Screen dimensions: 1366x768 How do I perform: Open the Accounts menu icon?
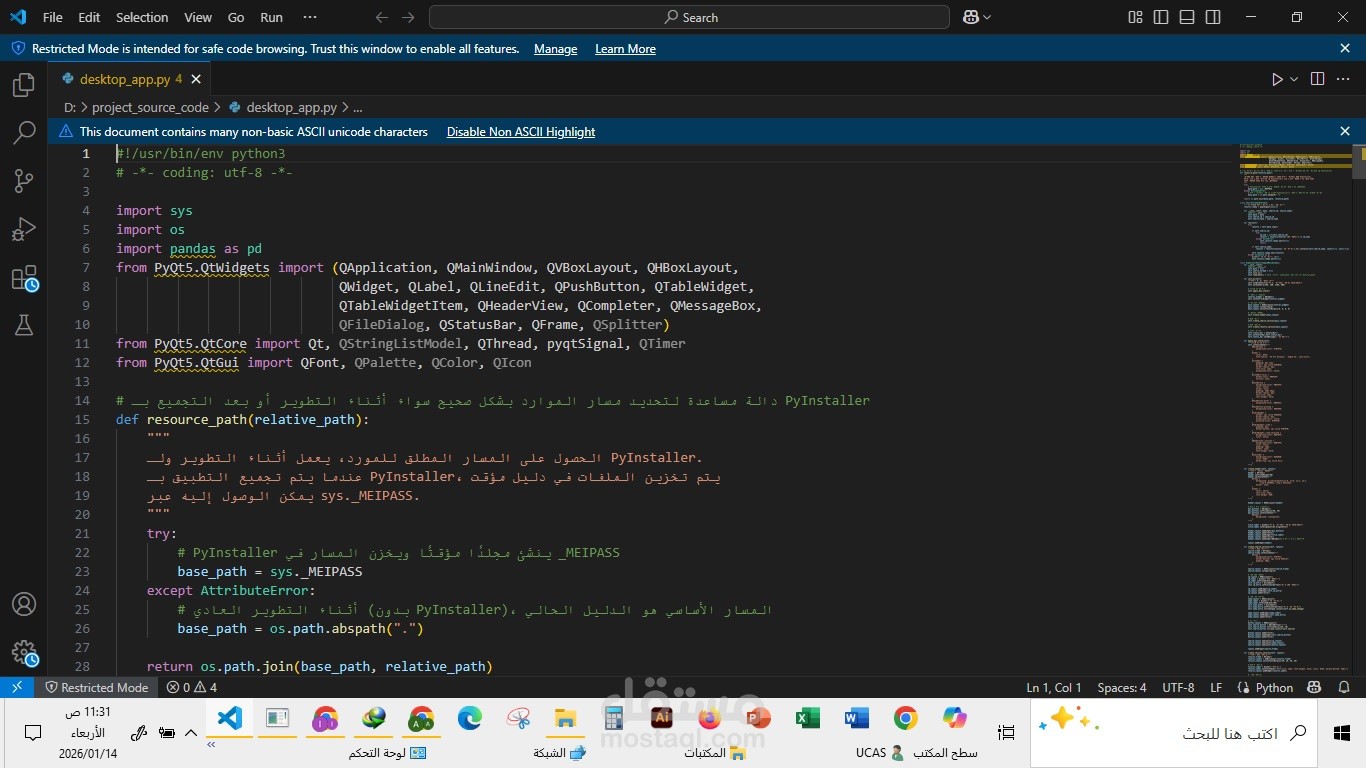click(x=24, y=605)
